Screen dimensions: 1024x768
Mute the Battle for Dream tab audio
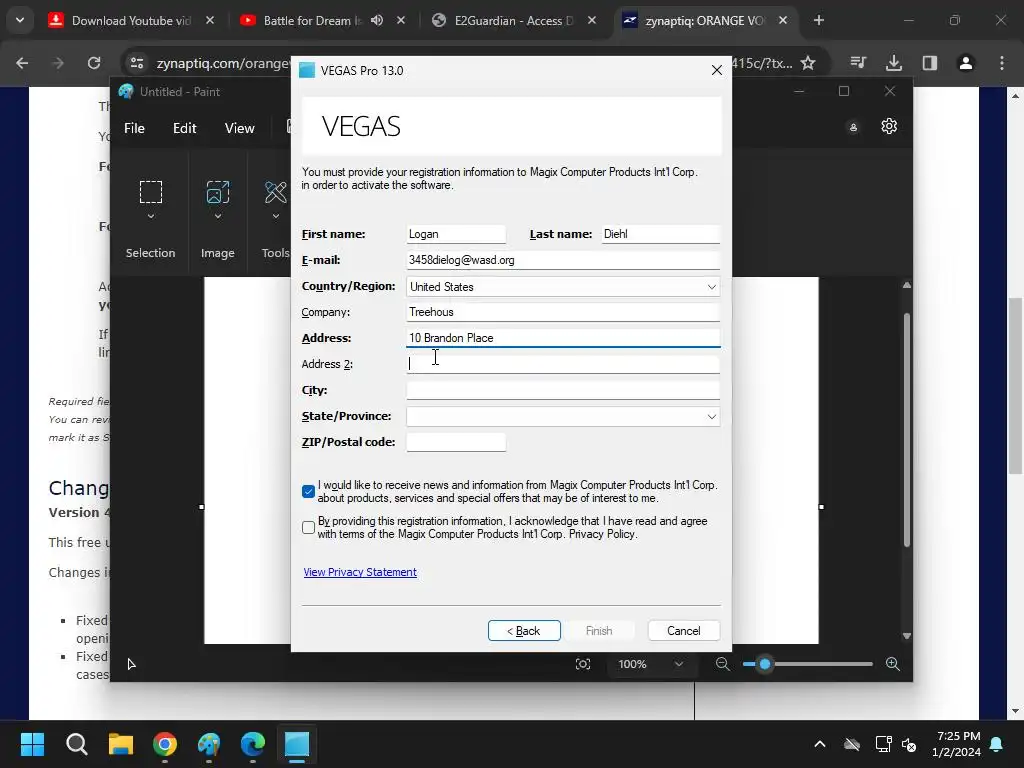[377, 20]
